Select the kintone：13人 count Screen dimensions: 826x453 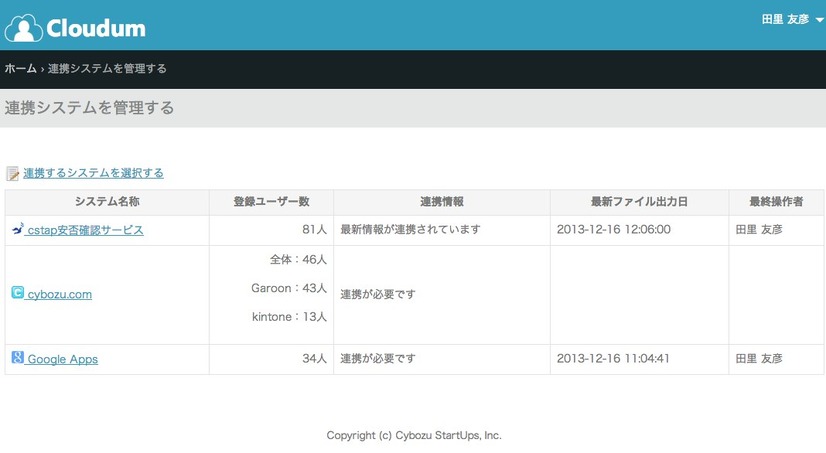click(289, 317)
